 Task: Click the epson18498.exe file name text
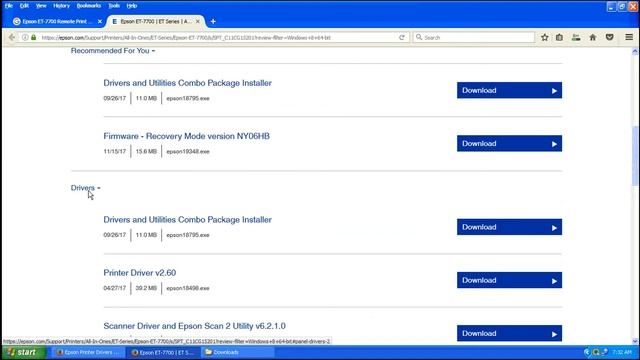pyautogui.click(x=188, y=288)
